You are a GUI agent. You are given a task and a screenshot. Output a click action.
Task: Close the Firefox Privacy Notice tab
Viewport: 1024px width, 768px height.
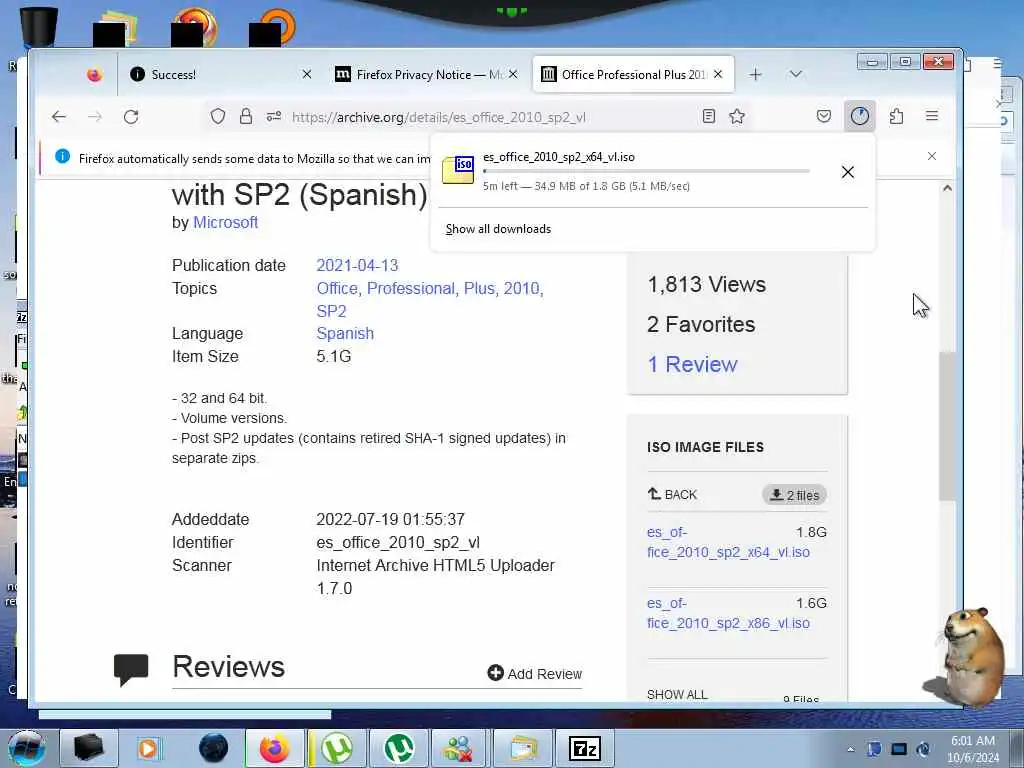pyautogui.click(x=513, y=74)
